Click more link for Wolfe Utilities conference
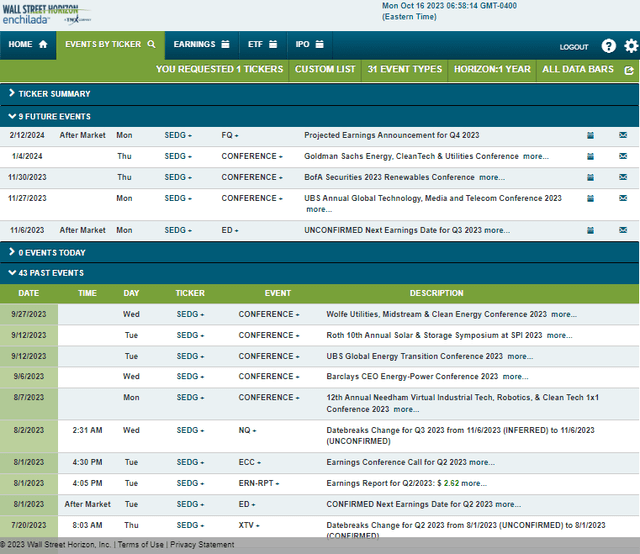Screen dimensions: 640x554 (x=564, y=314)
